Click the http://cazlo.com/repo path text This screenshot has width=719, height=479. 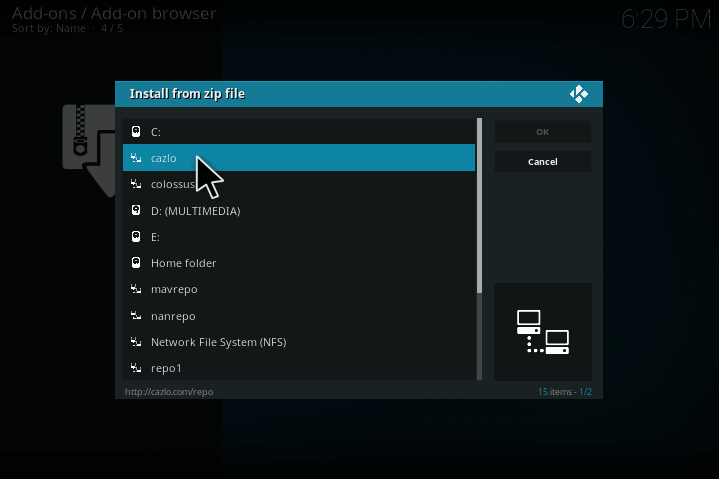(x=169, y=392)
